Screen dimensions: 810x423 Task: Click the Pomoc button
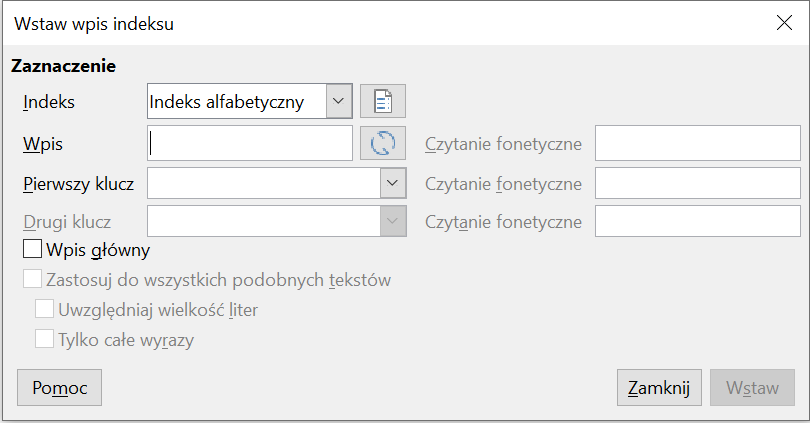tap(59, 388)
